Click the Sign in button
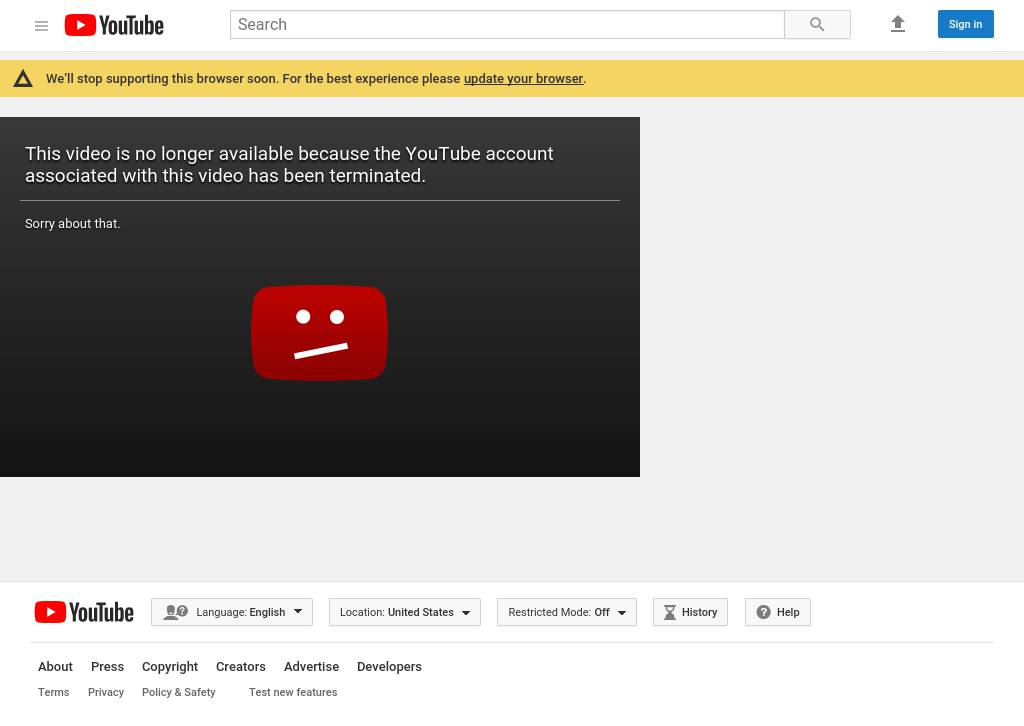 tap(965, 24)
